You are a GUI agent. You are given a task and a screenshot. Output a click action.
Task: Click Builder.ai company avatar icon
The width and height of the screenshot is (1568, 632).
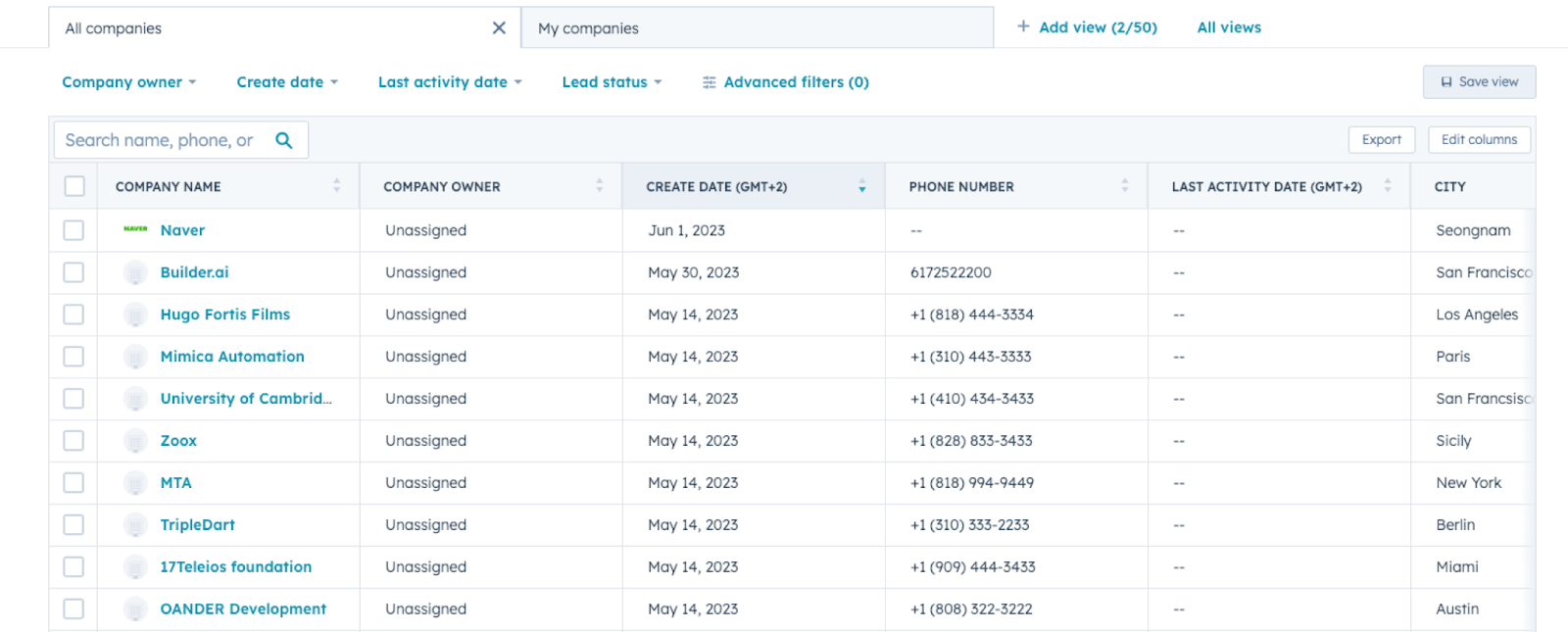pos(136,272)
